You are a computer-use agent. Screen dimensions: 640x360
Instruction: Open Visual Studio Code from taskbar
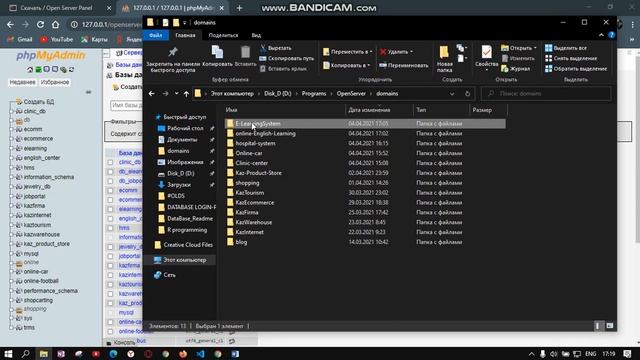[200, 353]
